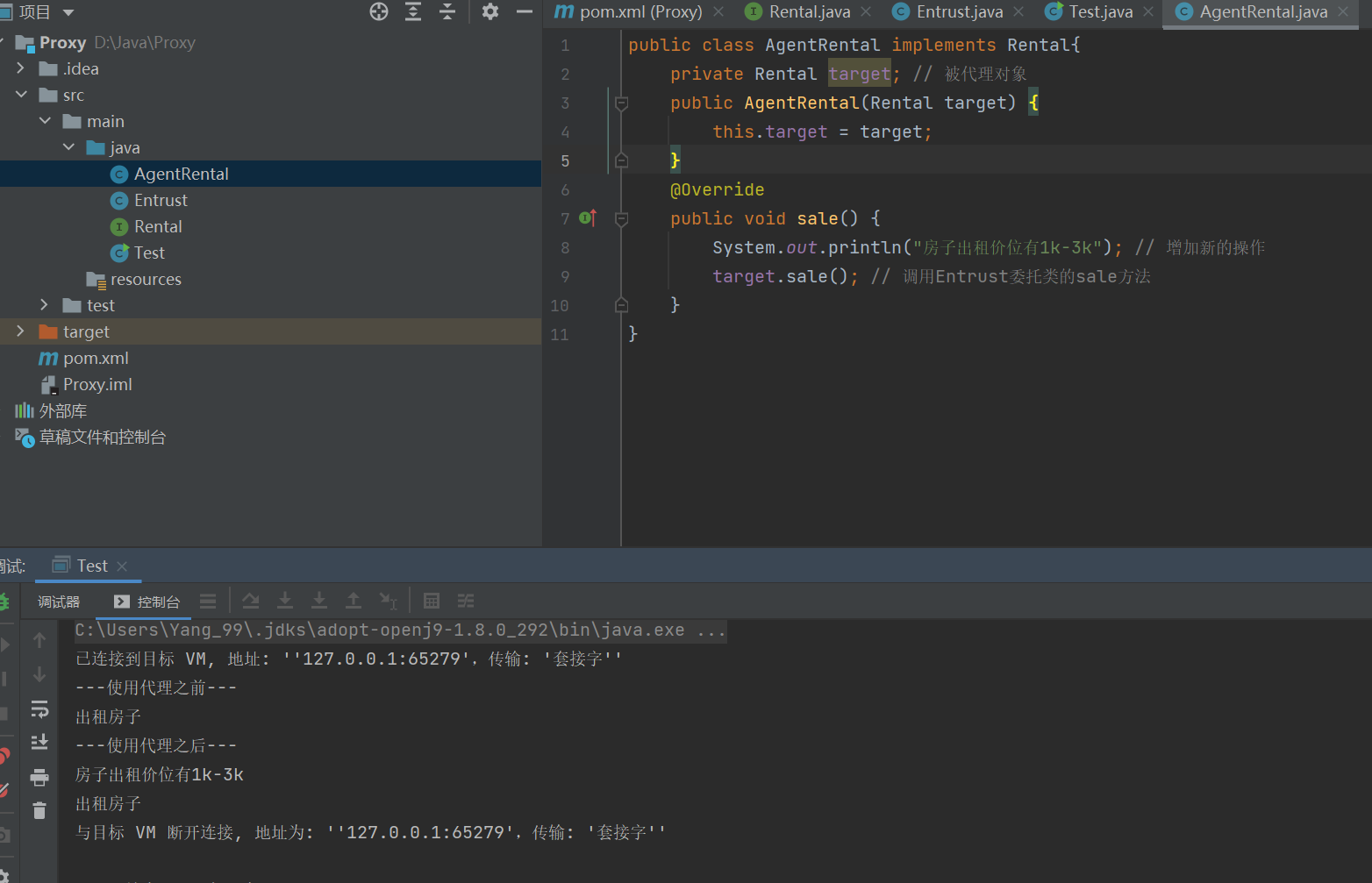1372x883 pixels.
Task: Fold the AgentRental constructor at line 3
Action: click(621, 103)
